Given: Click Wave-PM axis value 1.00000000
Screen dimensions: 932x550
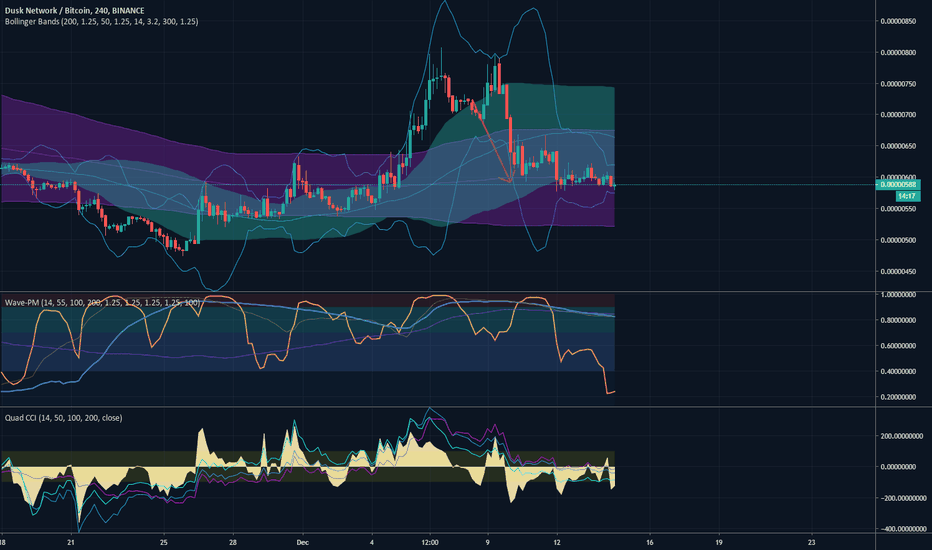Looking at the screenshot, I should click(x=898, y=295).
